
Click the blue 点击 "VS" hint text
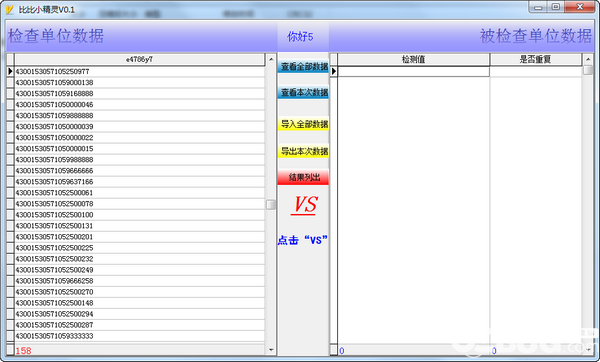point(303,240)
